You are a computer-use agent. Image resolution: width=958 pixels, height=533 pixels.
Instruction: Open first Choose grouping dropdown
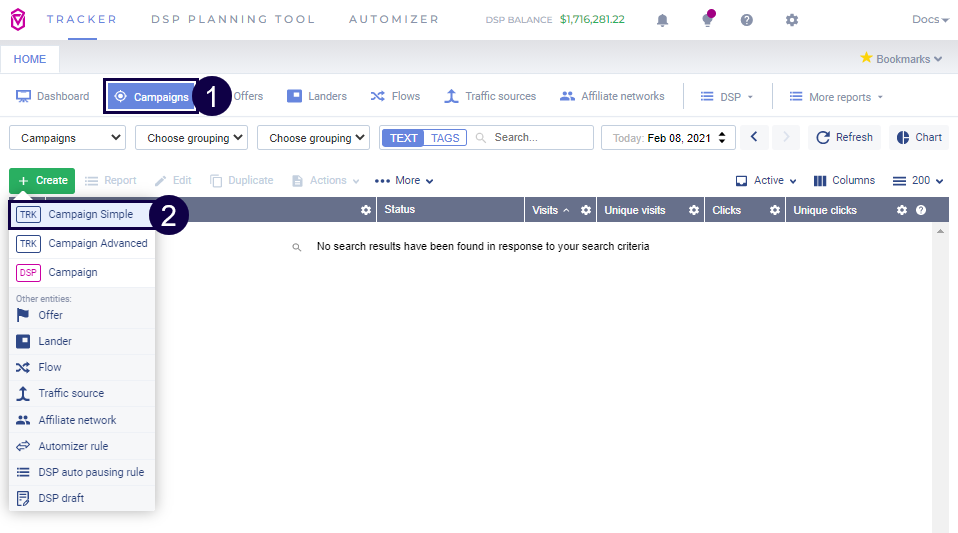191,138
